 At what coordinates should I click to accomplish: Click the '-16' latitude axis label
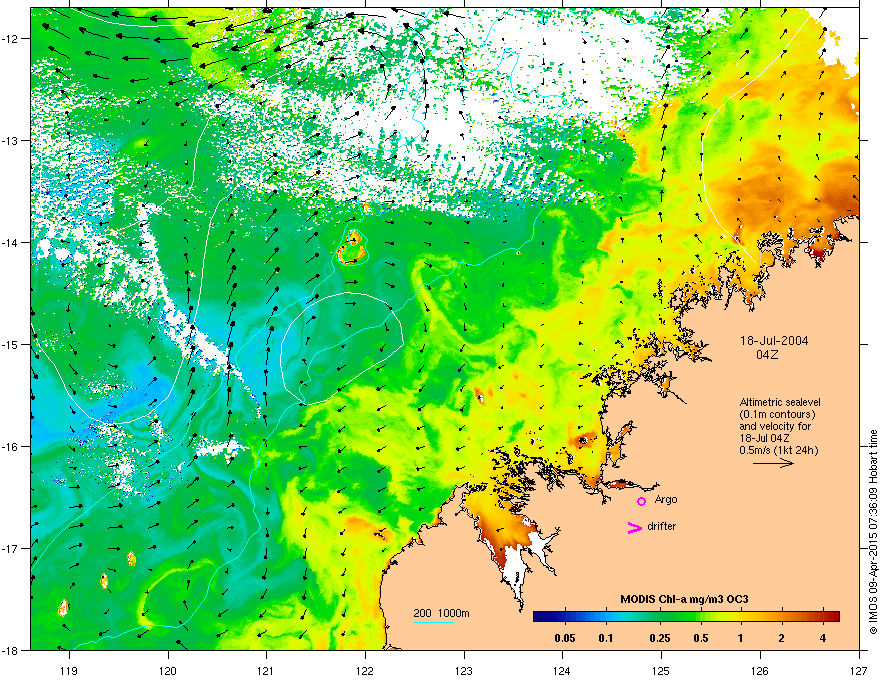[x=11, y=447]
